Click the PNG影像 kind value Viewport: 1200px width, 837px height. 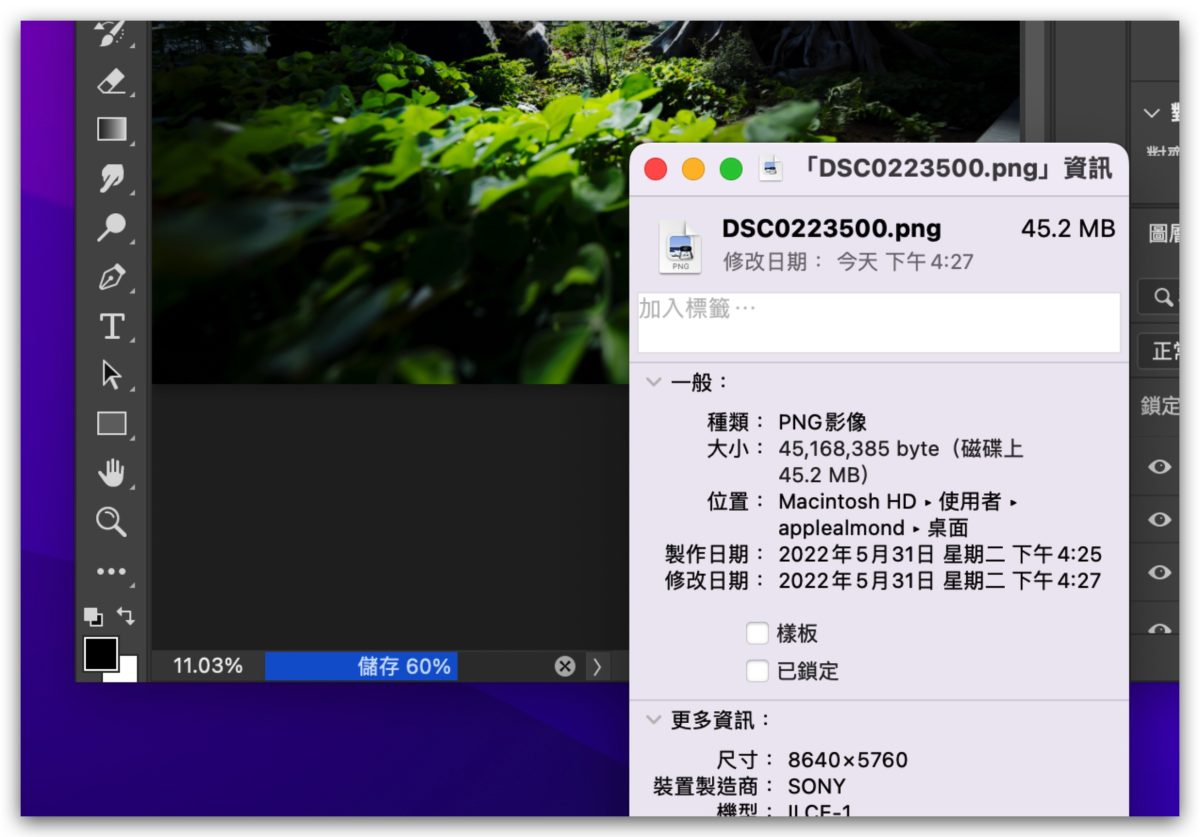coord(823,422)
